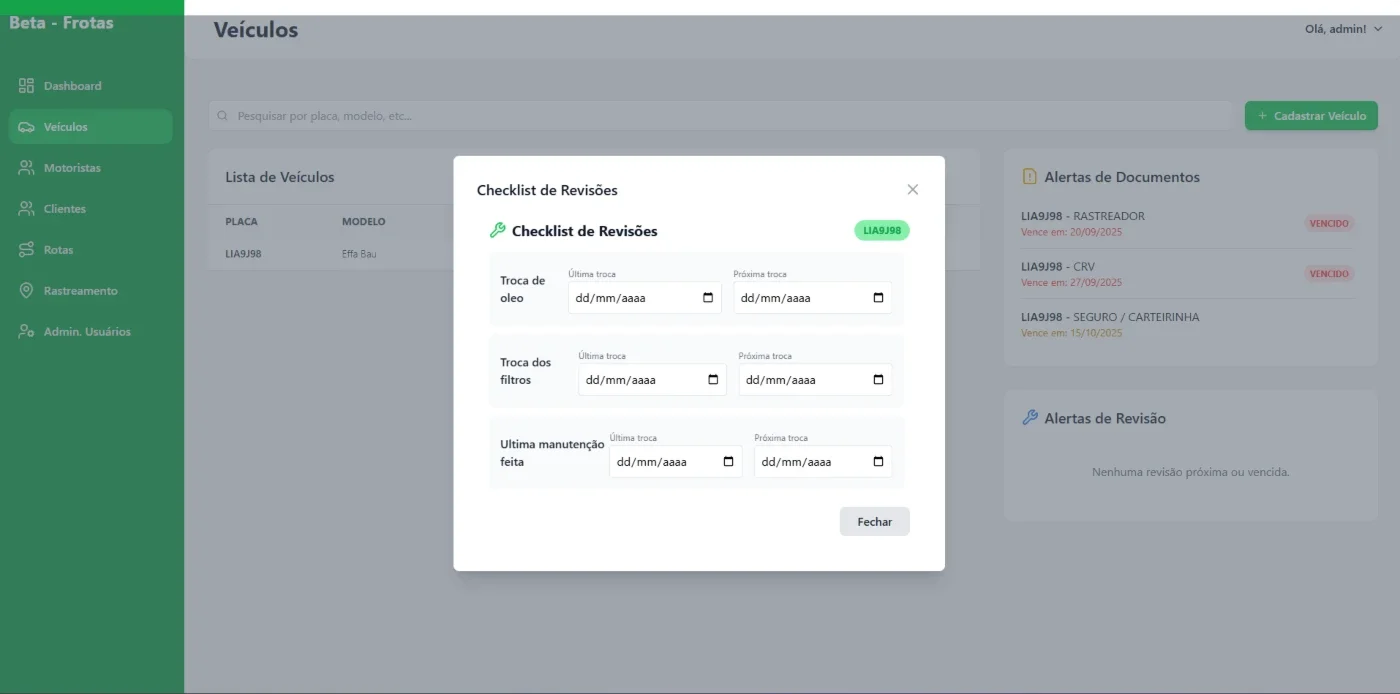Click the MODELO column header
The width and height of the screenshot is (1400, 694).
[364, 222]
